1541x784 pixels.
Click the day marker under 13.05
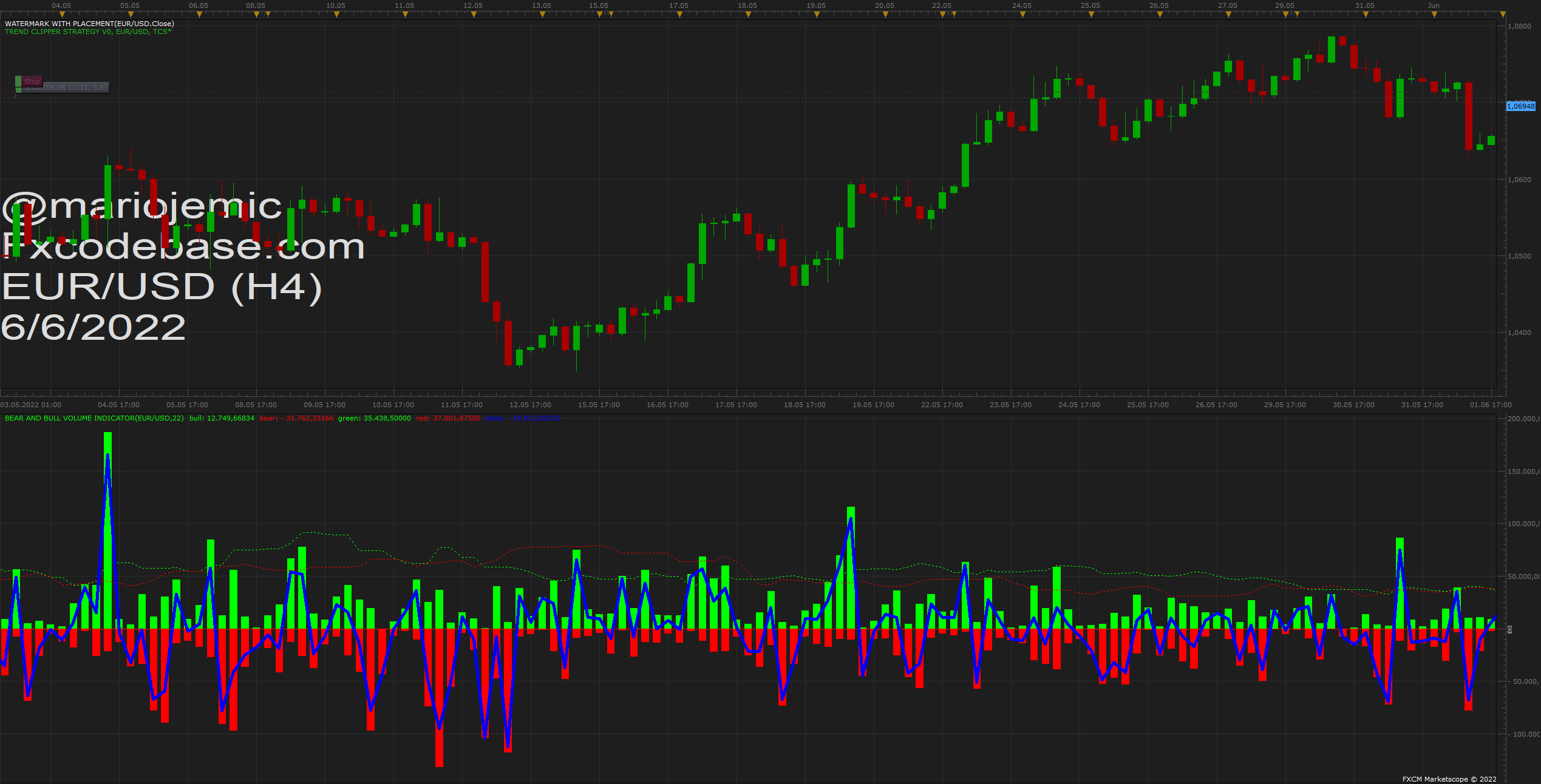click(x=542, y=15)
